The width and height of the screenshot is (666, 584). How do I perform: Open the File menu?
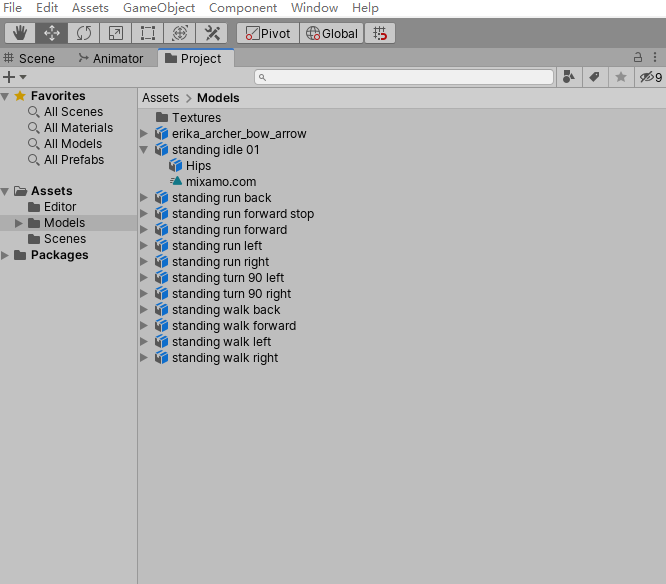12,8
